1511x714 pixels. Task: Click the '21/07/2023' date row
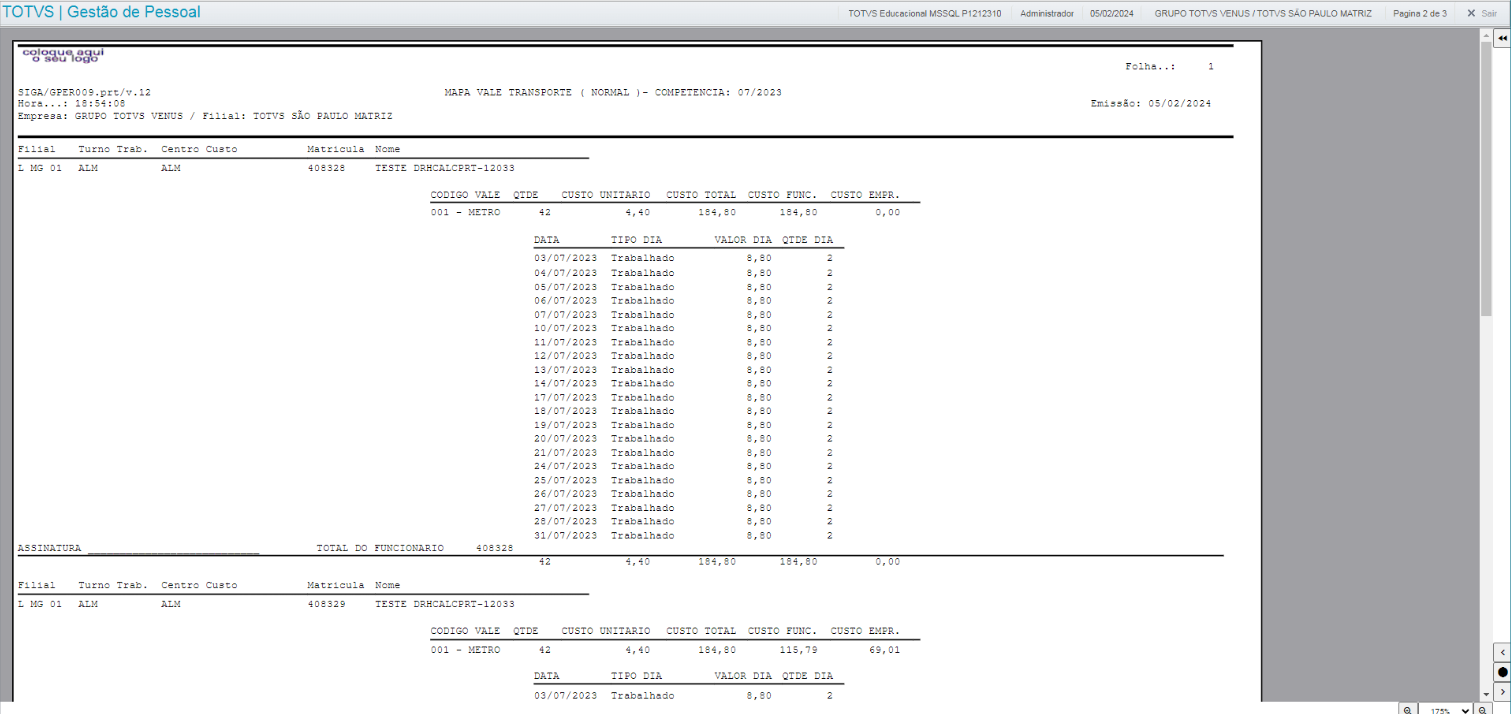683,452
